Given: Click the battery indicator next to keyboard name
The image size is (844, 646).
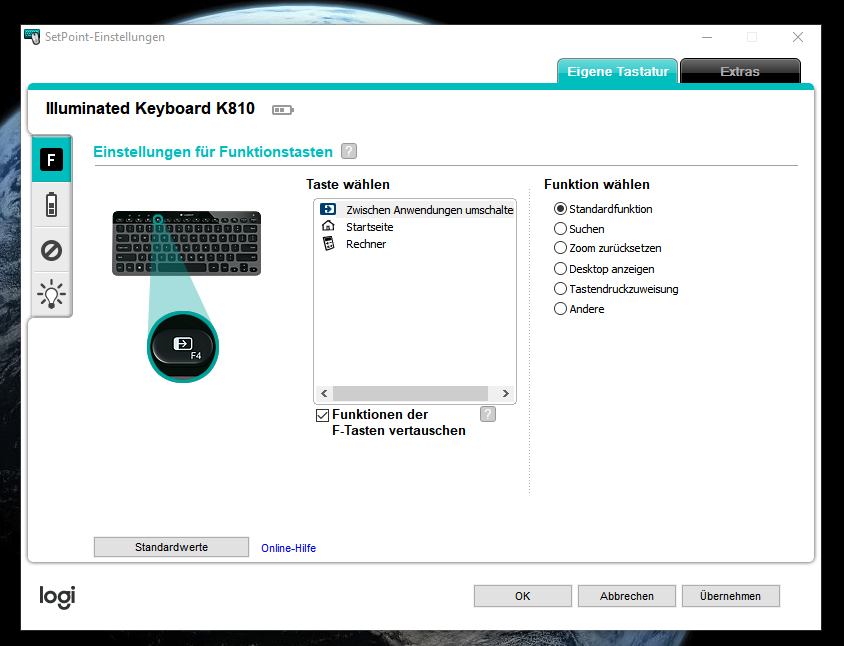Looking at the screenshot, I should pos(283,110).
